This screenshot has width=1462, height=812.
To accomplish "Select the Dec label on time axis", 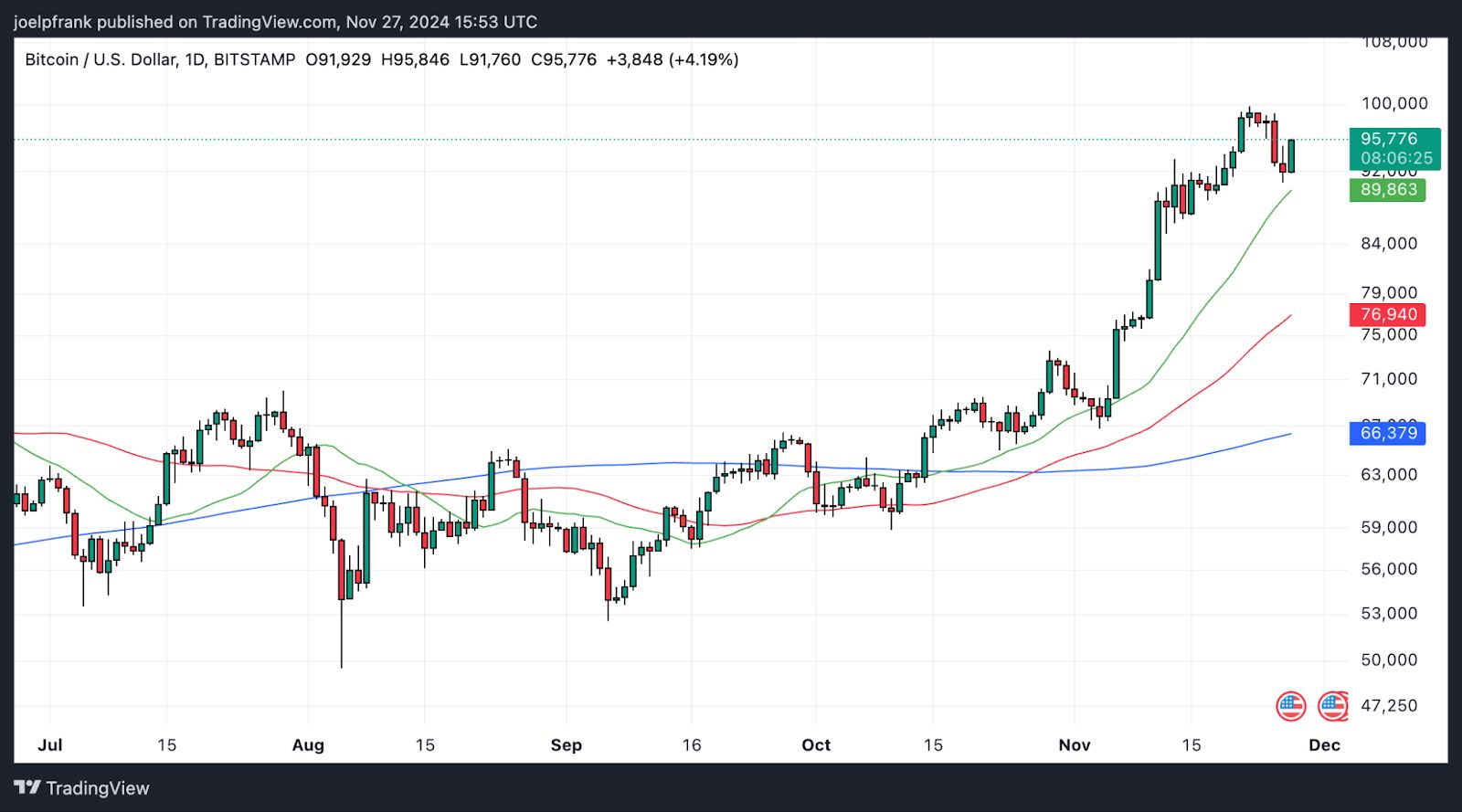I will [x=1324, y=745].
